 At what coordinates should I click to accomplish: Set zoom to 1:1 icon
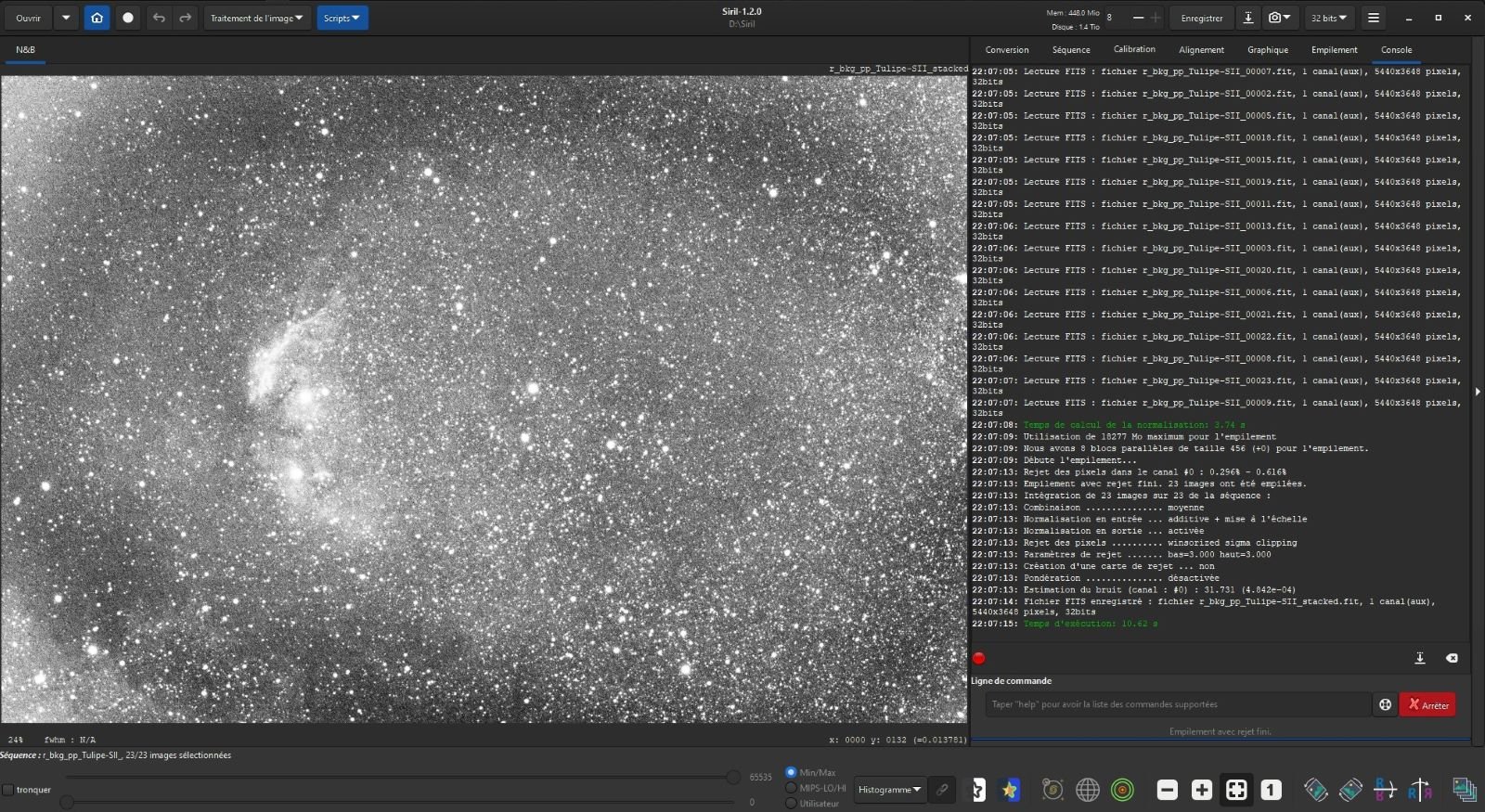(x=1272, y=790)
